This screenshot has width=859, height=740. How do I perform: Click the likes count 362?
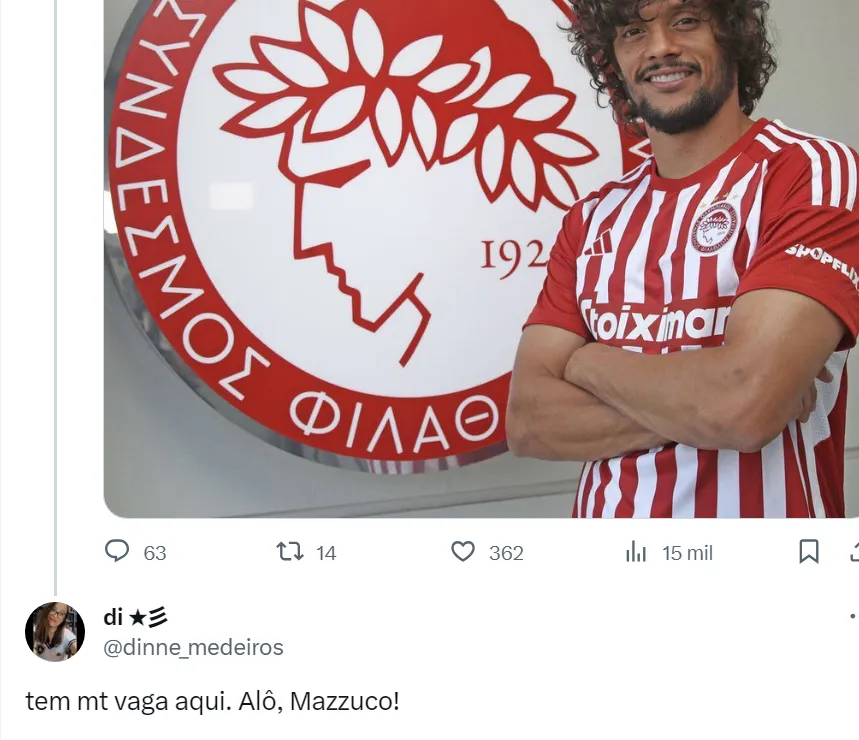(506, 553)
